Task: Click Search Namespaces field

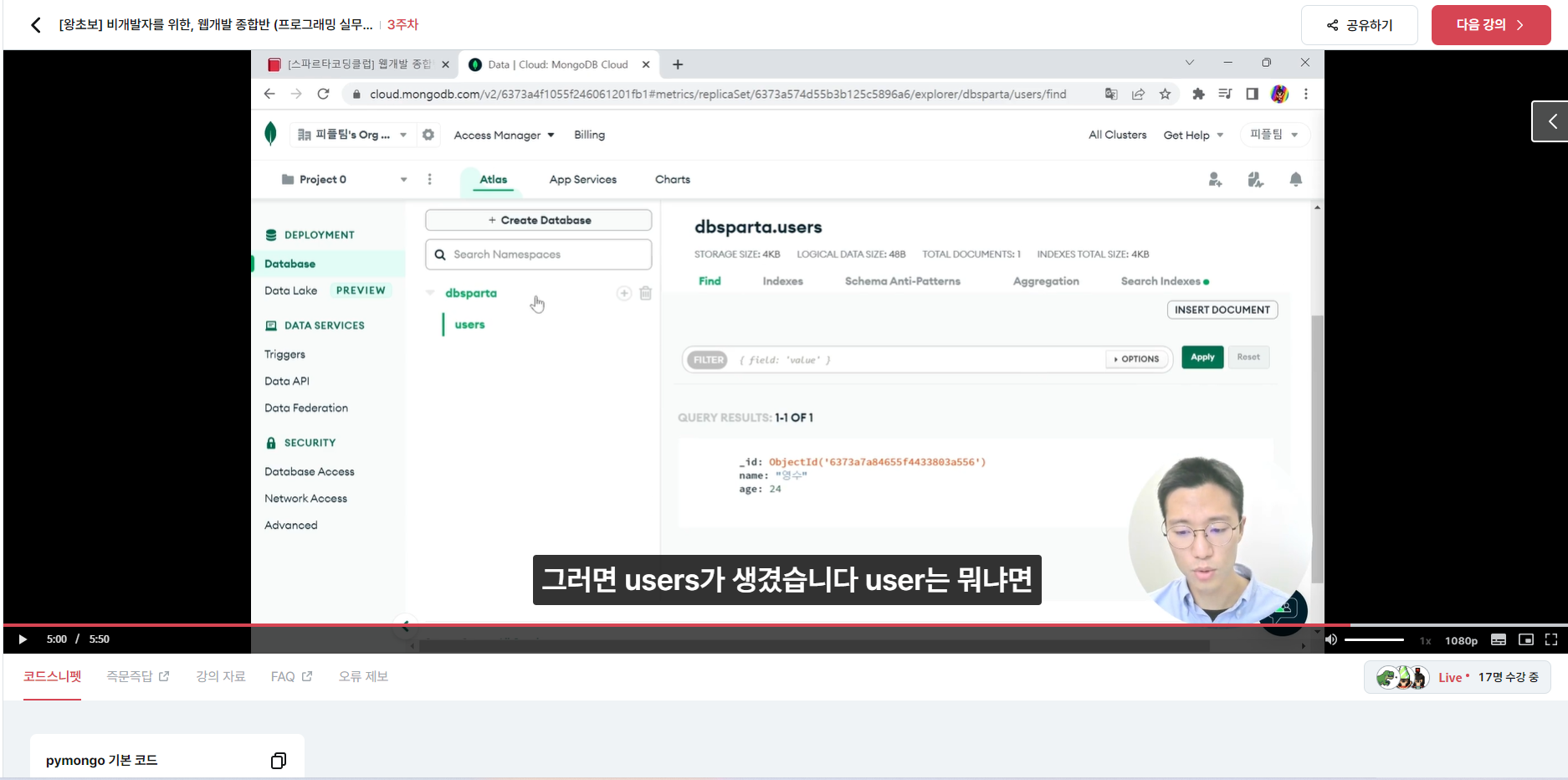Action: pyautogui.click(x=538, y=254)
